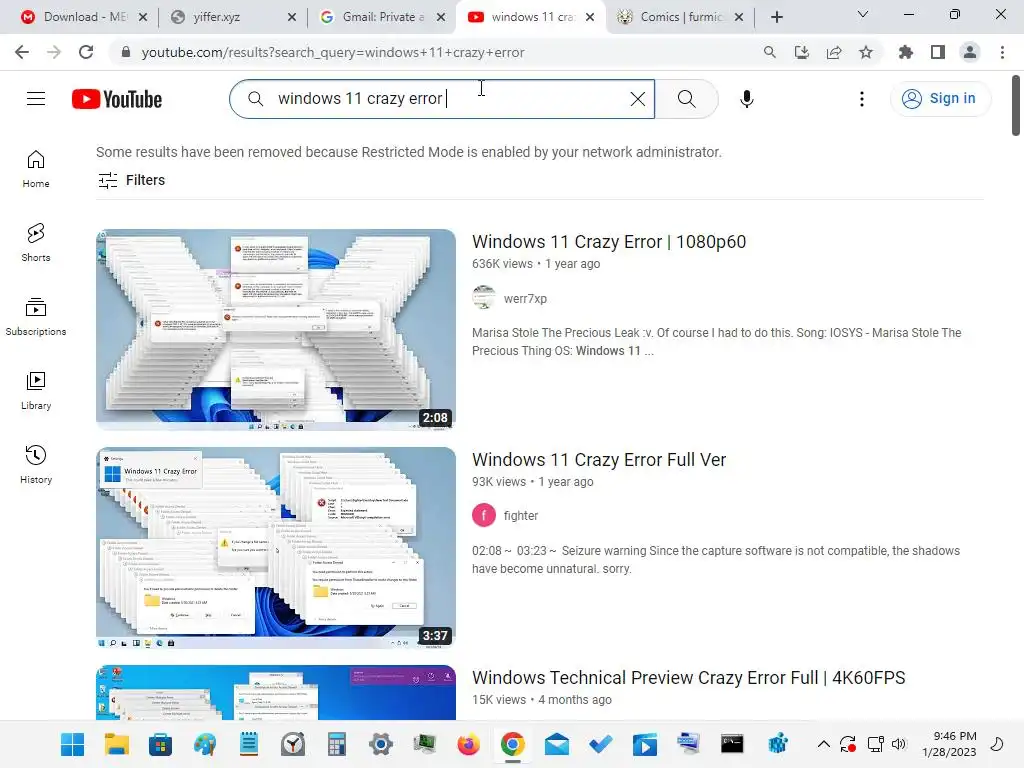This screenshot has height=768, width=1024.
Task: Open a new browser tab
Action: (x=776, y=17)
